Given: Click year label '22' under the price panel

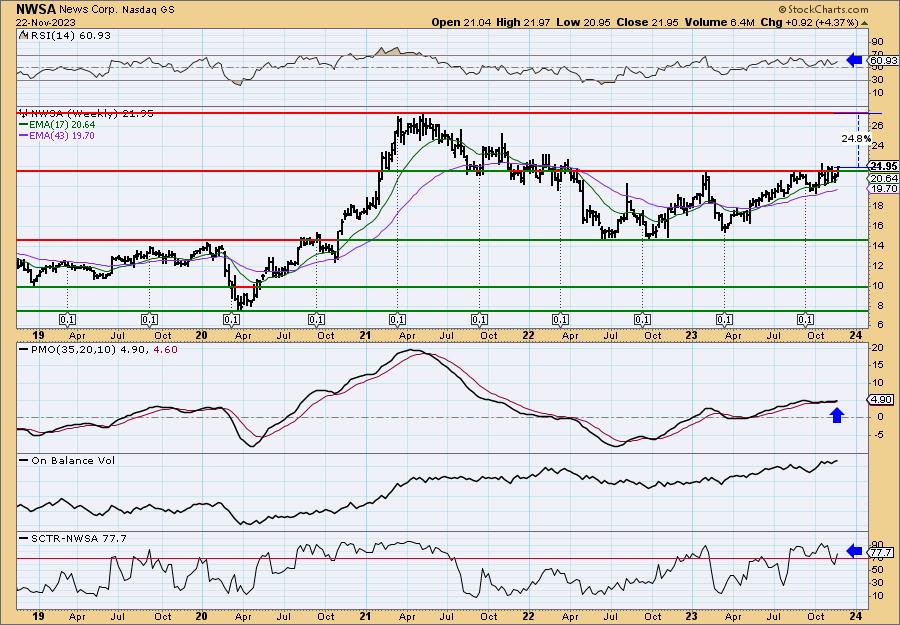Looking at the screenshot, I should tap(528, 335).
